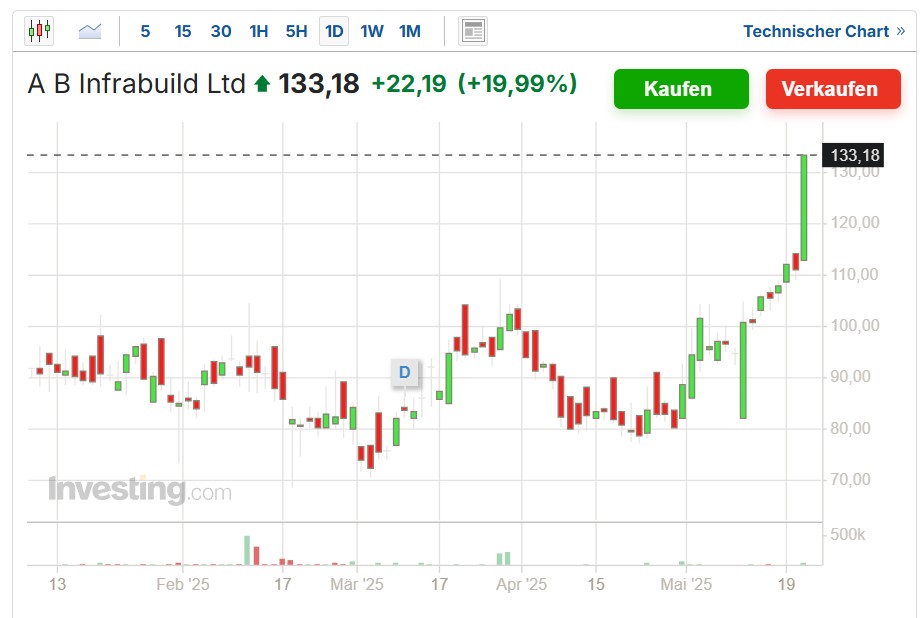Click the red Verkaufen button

[833, 89]
